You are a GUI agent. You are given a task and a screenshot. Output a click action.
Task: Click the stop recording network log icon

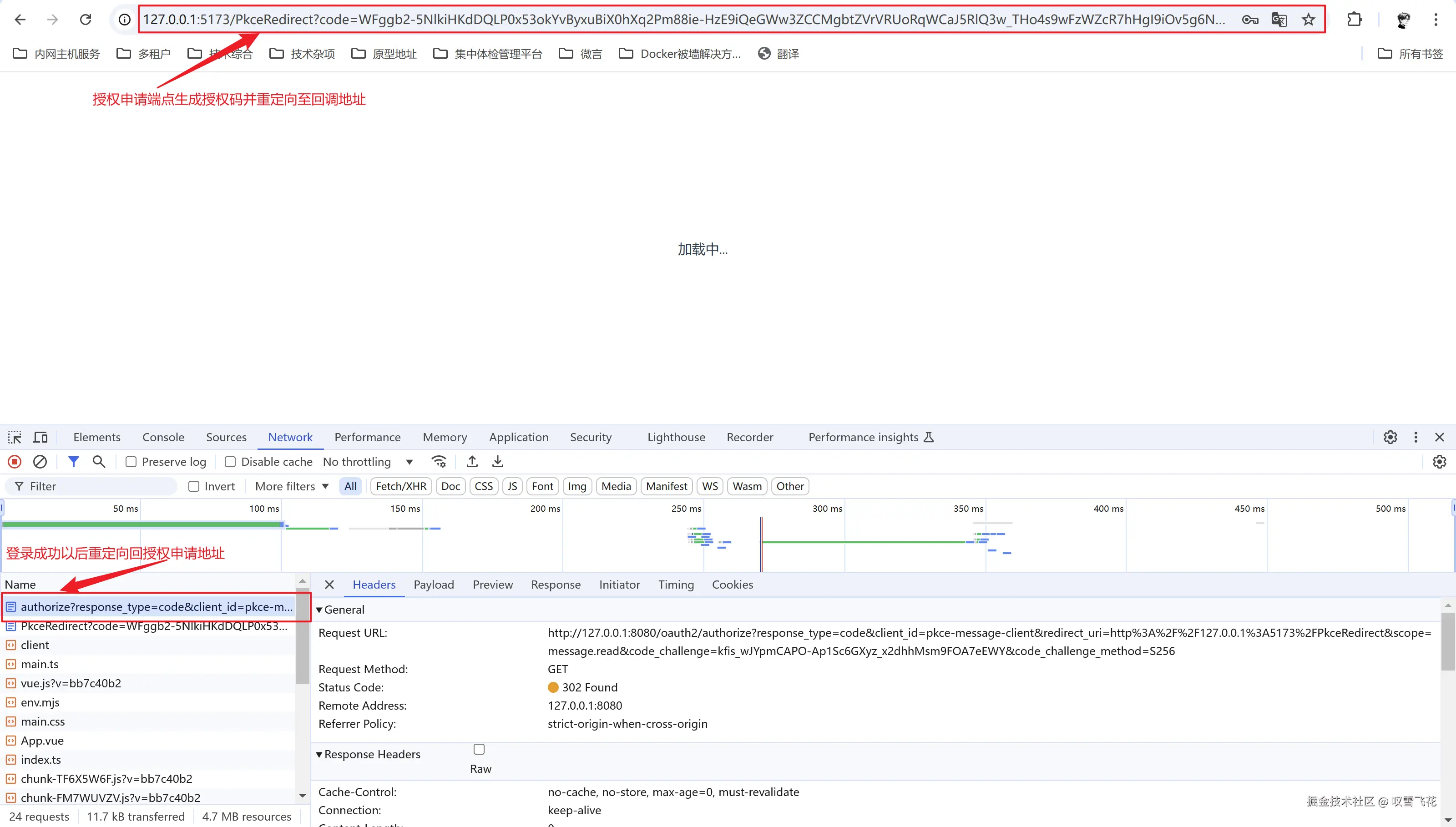[x=15, y=462]
